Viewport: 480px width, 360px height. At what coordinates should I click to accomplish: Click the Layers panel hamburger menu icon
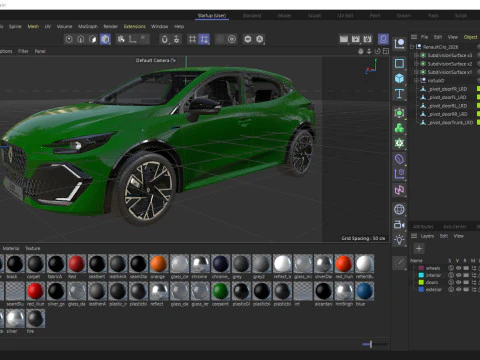414,236
